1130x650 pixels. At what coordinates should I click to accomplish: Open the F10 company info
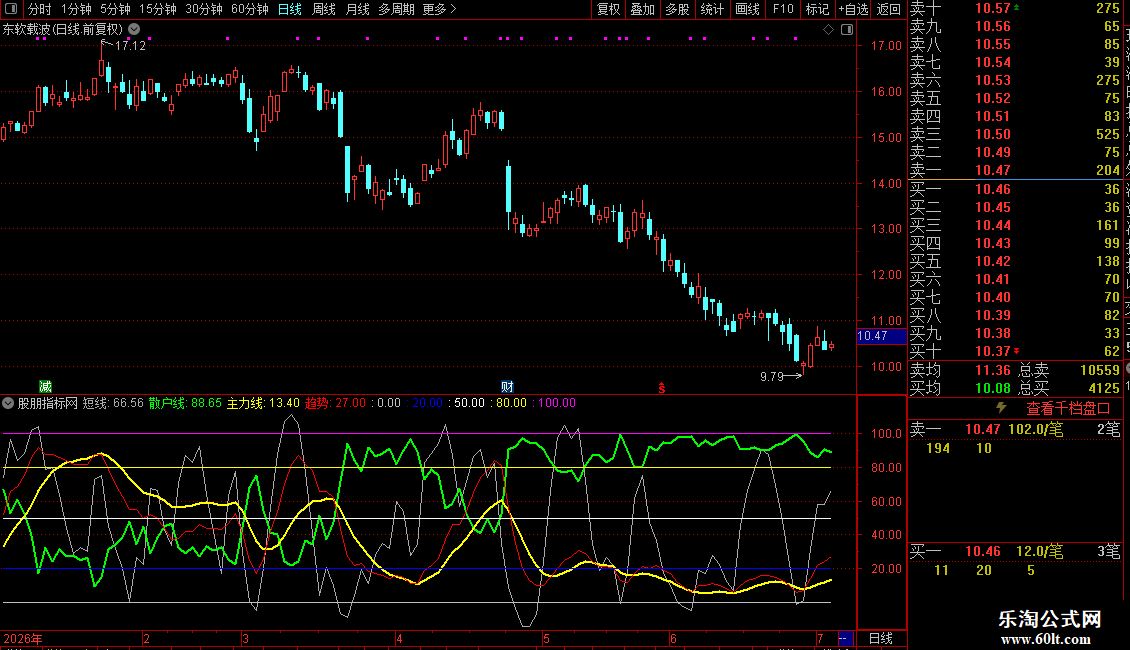point(783,9)
